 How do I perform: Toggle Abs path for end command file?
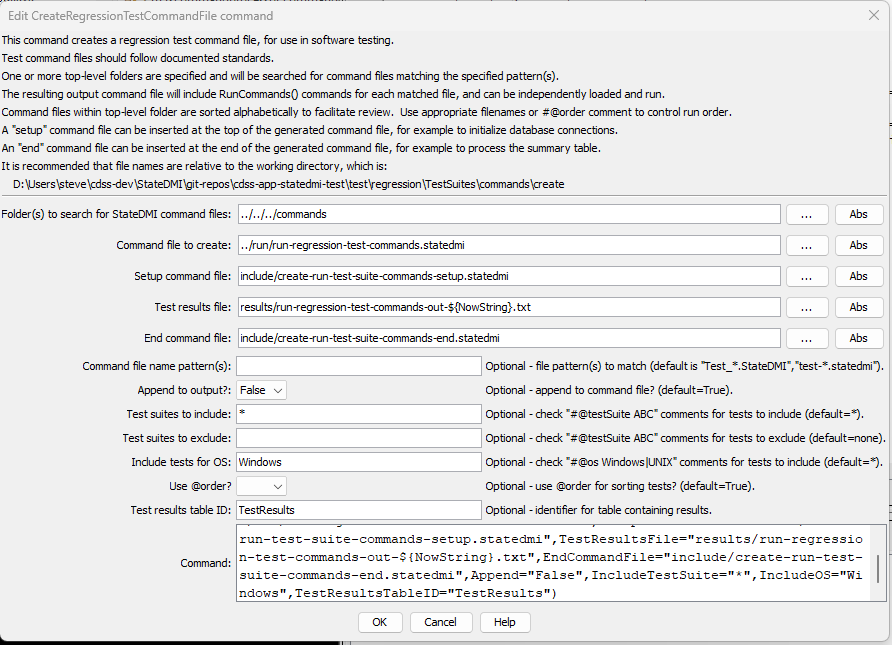click(x=858, y=338)
